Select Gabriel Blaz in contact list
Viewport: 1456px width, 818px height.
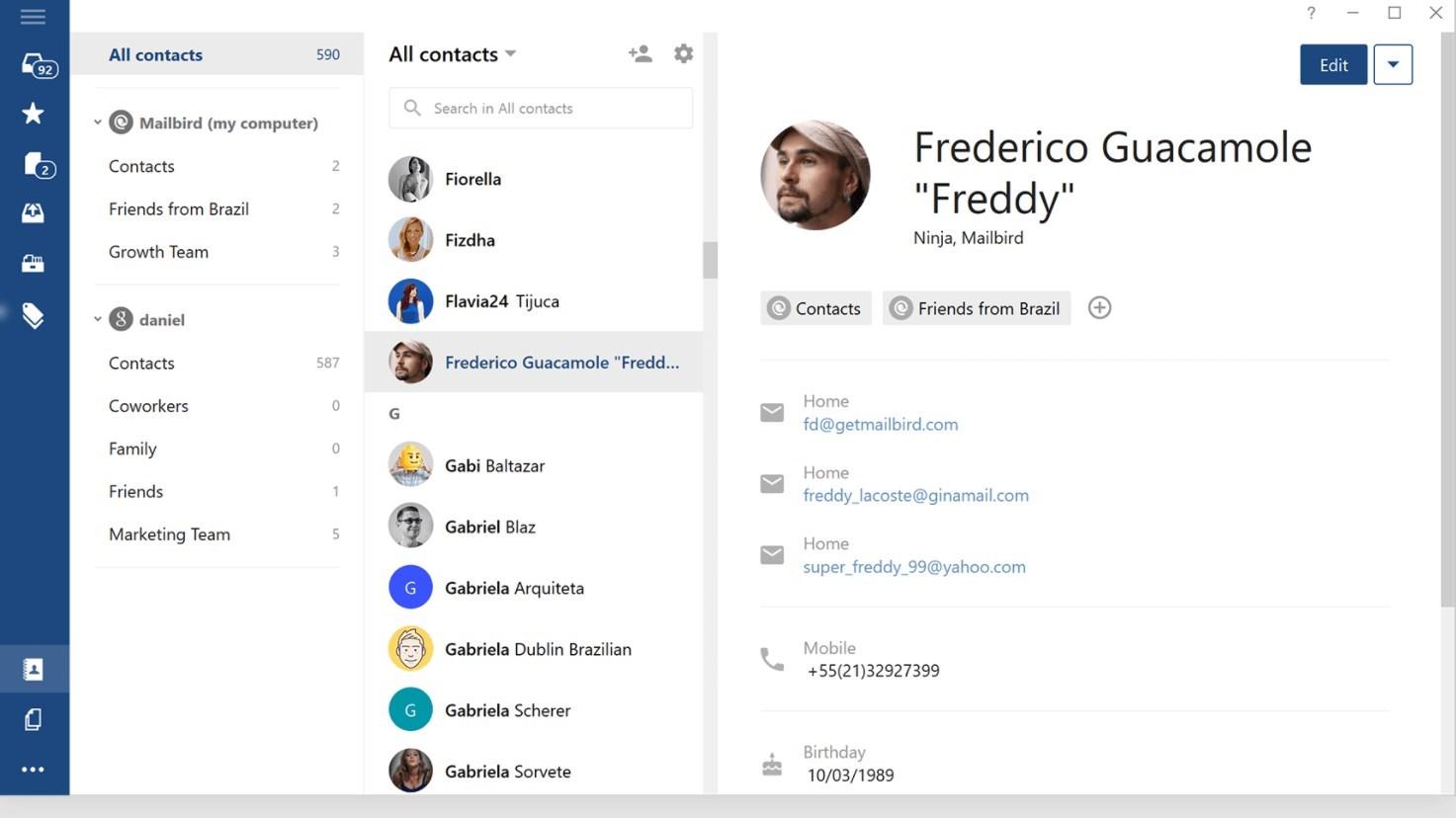pos(490,527)
